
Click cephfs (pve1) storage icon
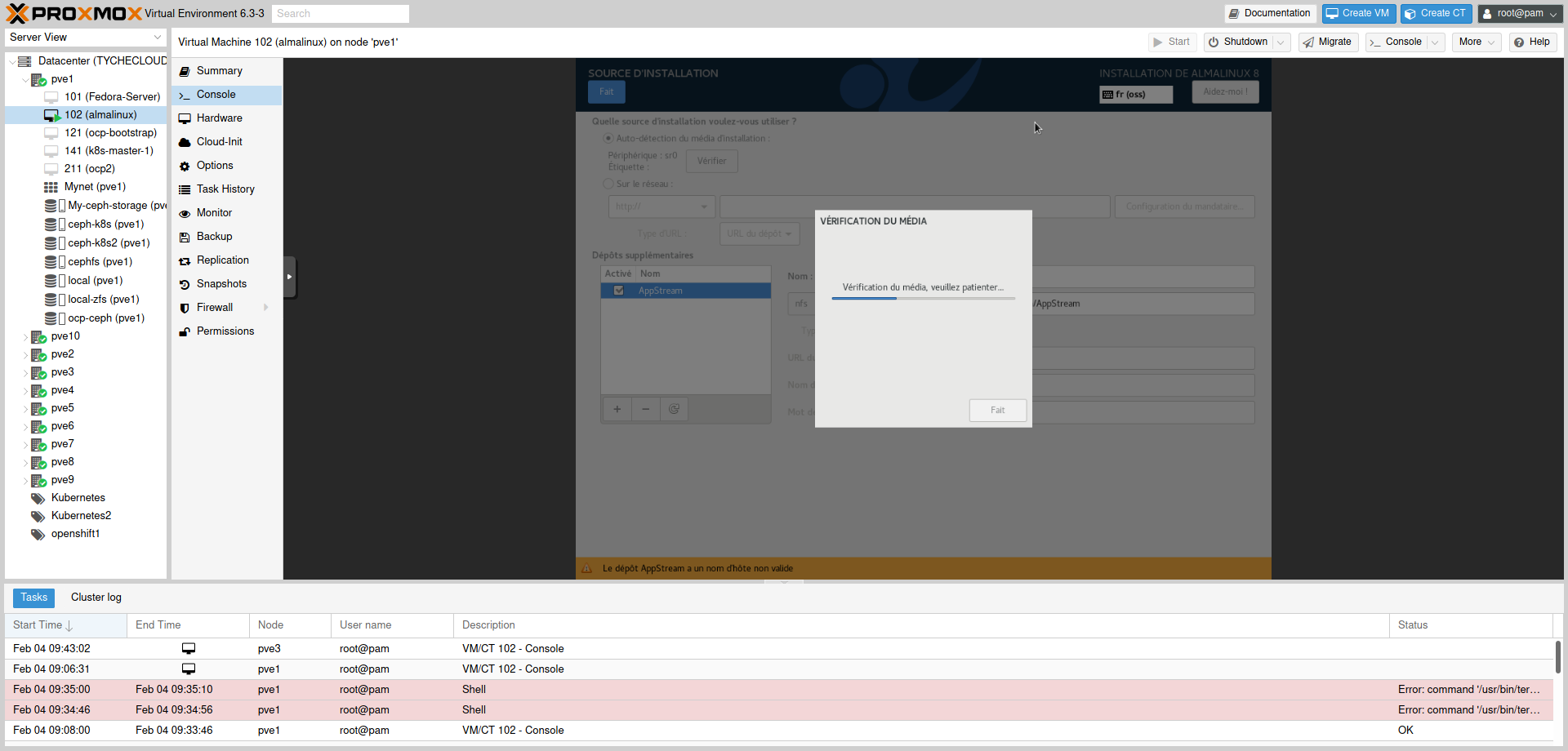pos(55,262)
